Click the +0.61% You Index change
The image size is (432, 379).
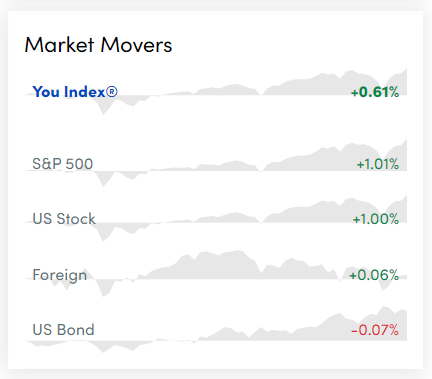(375, 92)
